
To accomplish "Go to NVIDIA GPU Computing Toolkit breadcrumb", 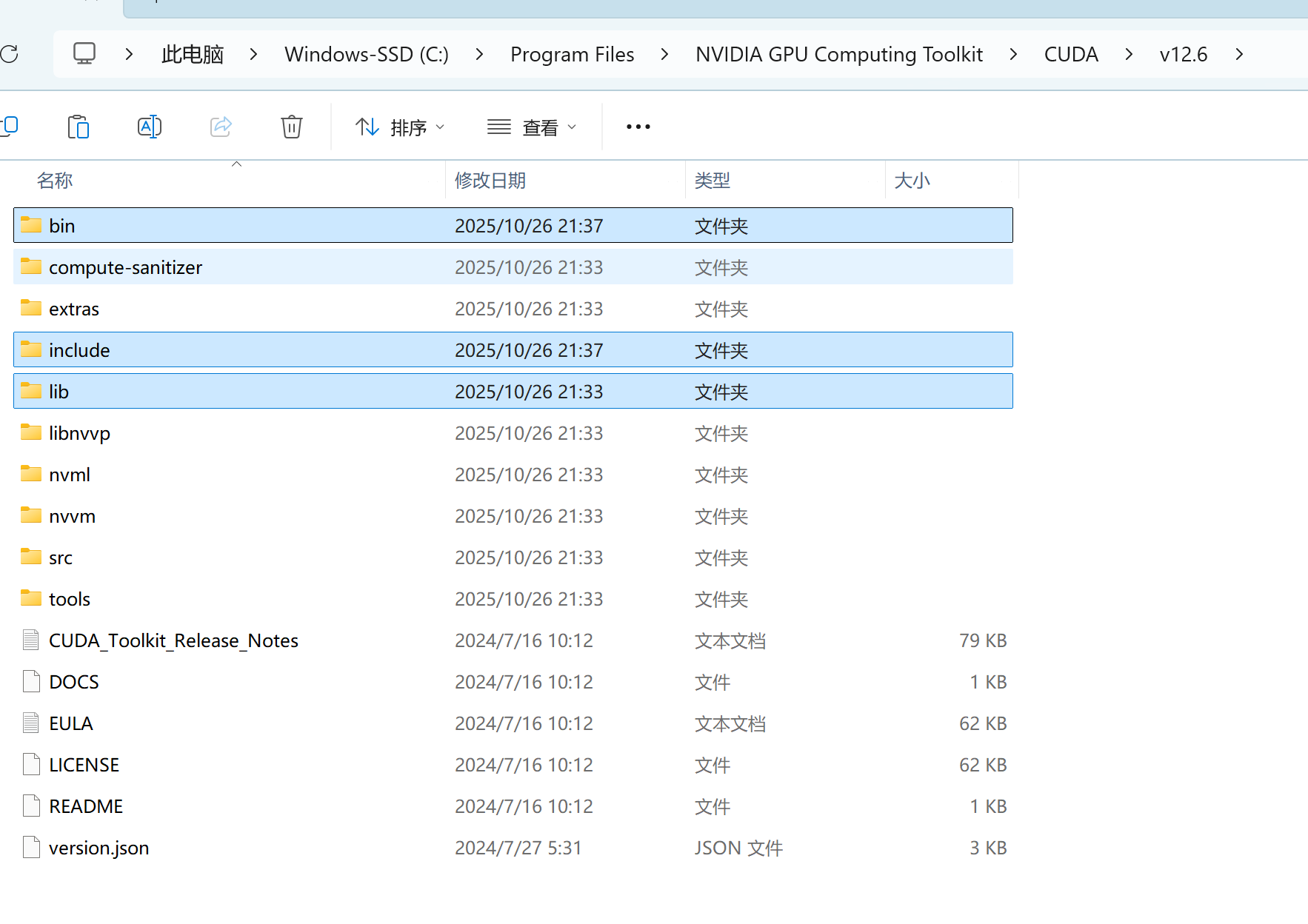I will [x=839, y=54].
